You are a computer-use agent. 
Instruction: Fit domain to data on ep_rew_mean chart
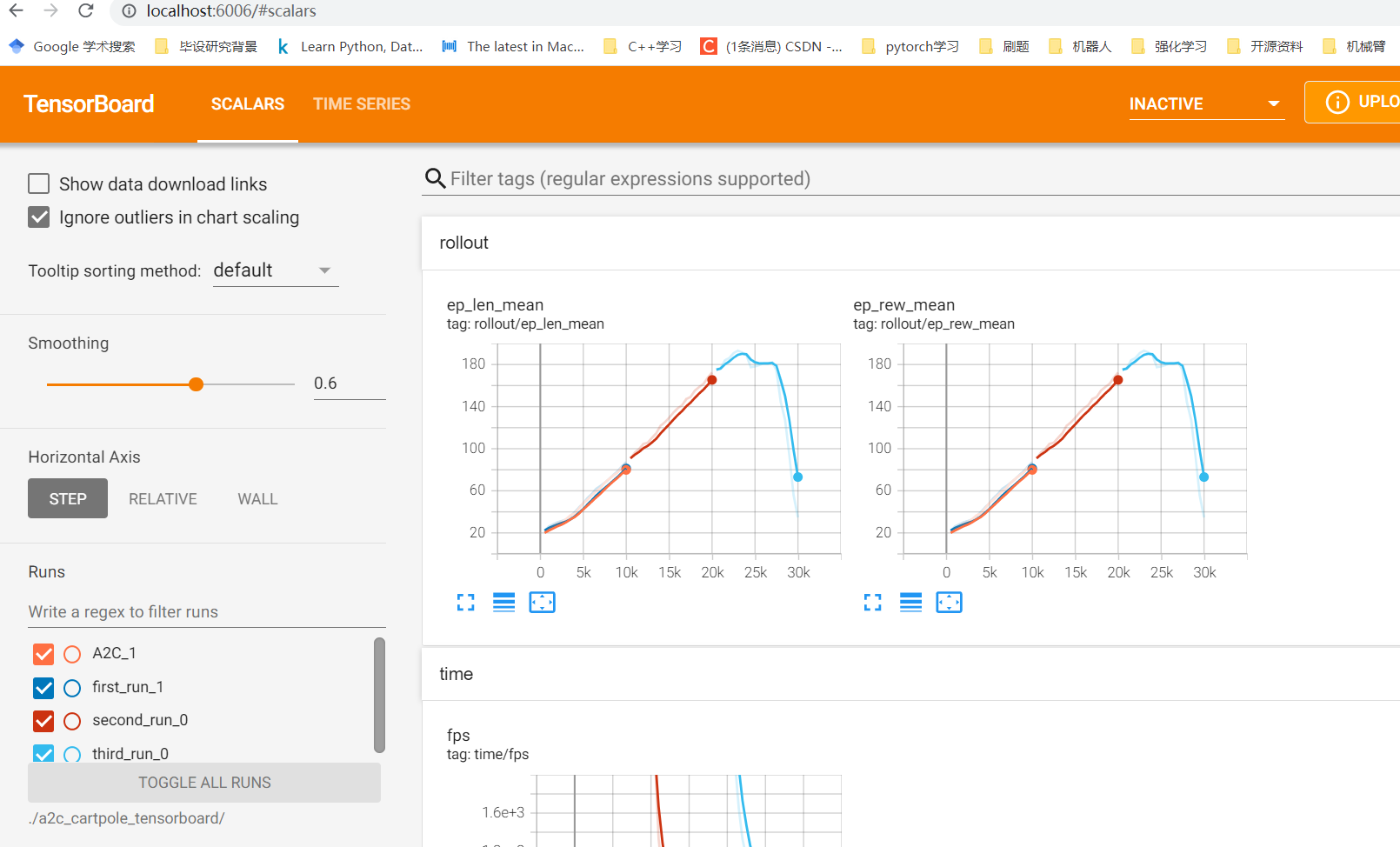[950, 603]
